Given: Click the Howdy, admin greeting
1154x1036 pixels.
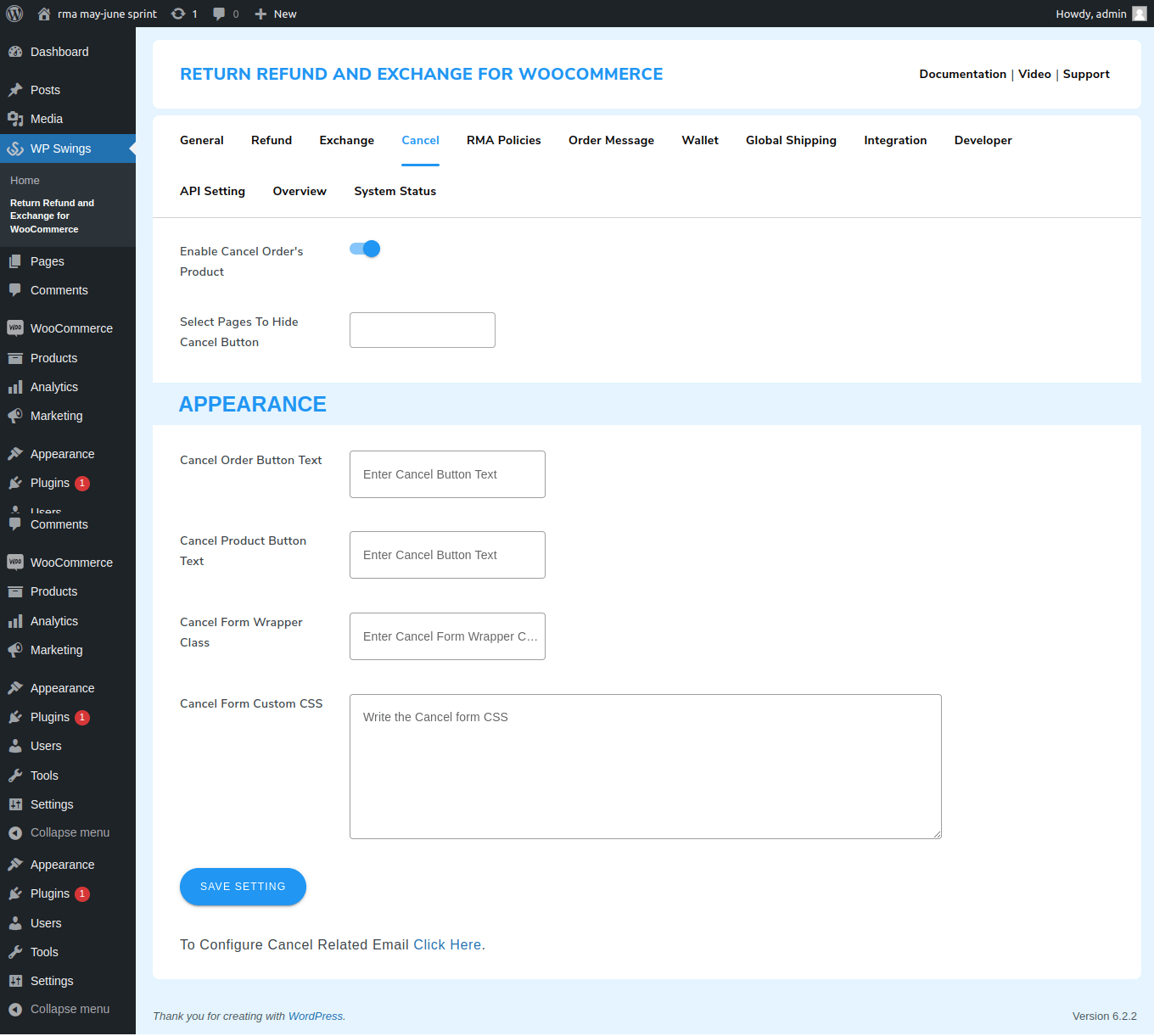Looking at the screenshot, I should point(1091,14).
